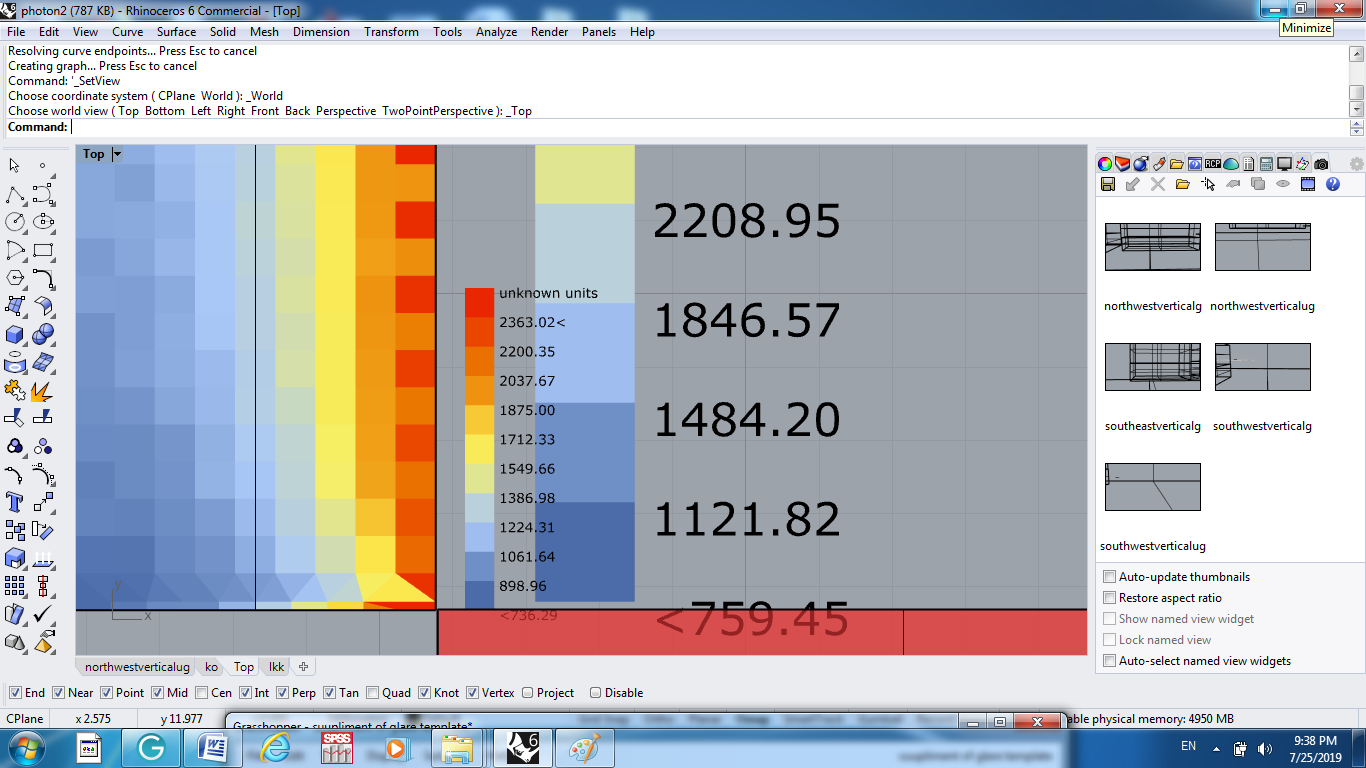This screenshot has height=768, width=1366.
Task: Toggle the End osnap checkbox
Action: (15, 693)
